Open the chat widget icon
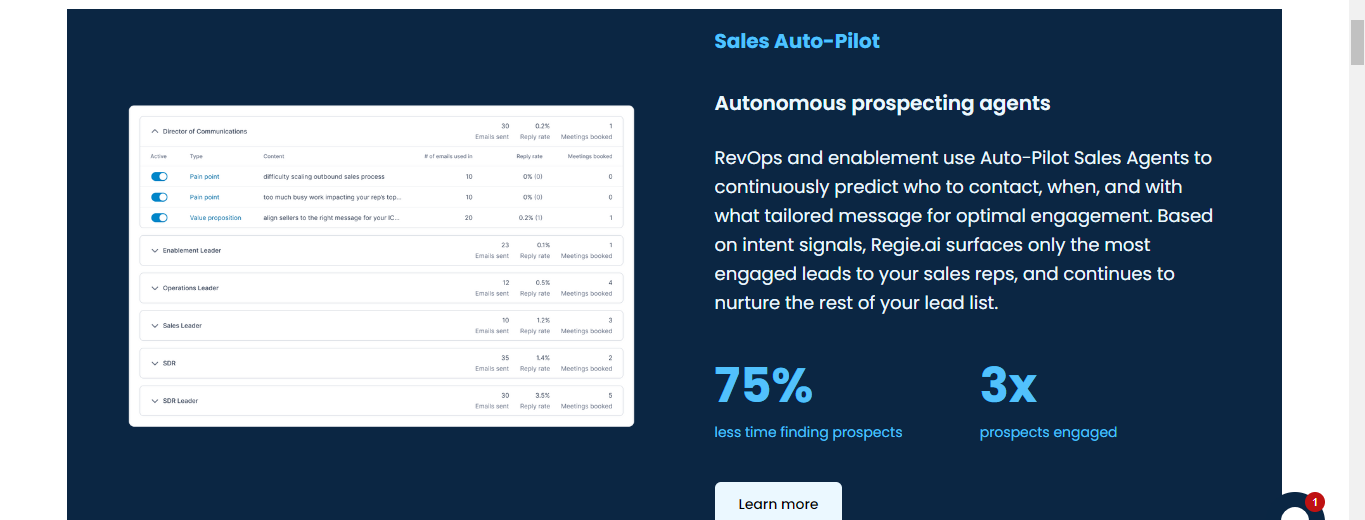Screen dimensions: 1365x520 tap(1295, 508)
